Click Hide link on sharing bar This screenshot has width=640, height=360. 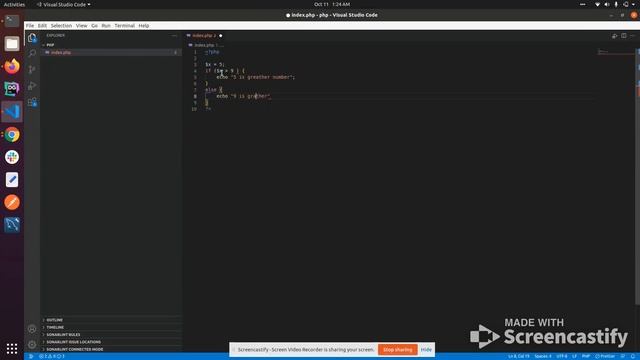click(426, 350)
